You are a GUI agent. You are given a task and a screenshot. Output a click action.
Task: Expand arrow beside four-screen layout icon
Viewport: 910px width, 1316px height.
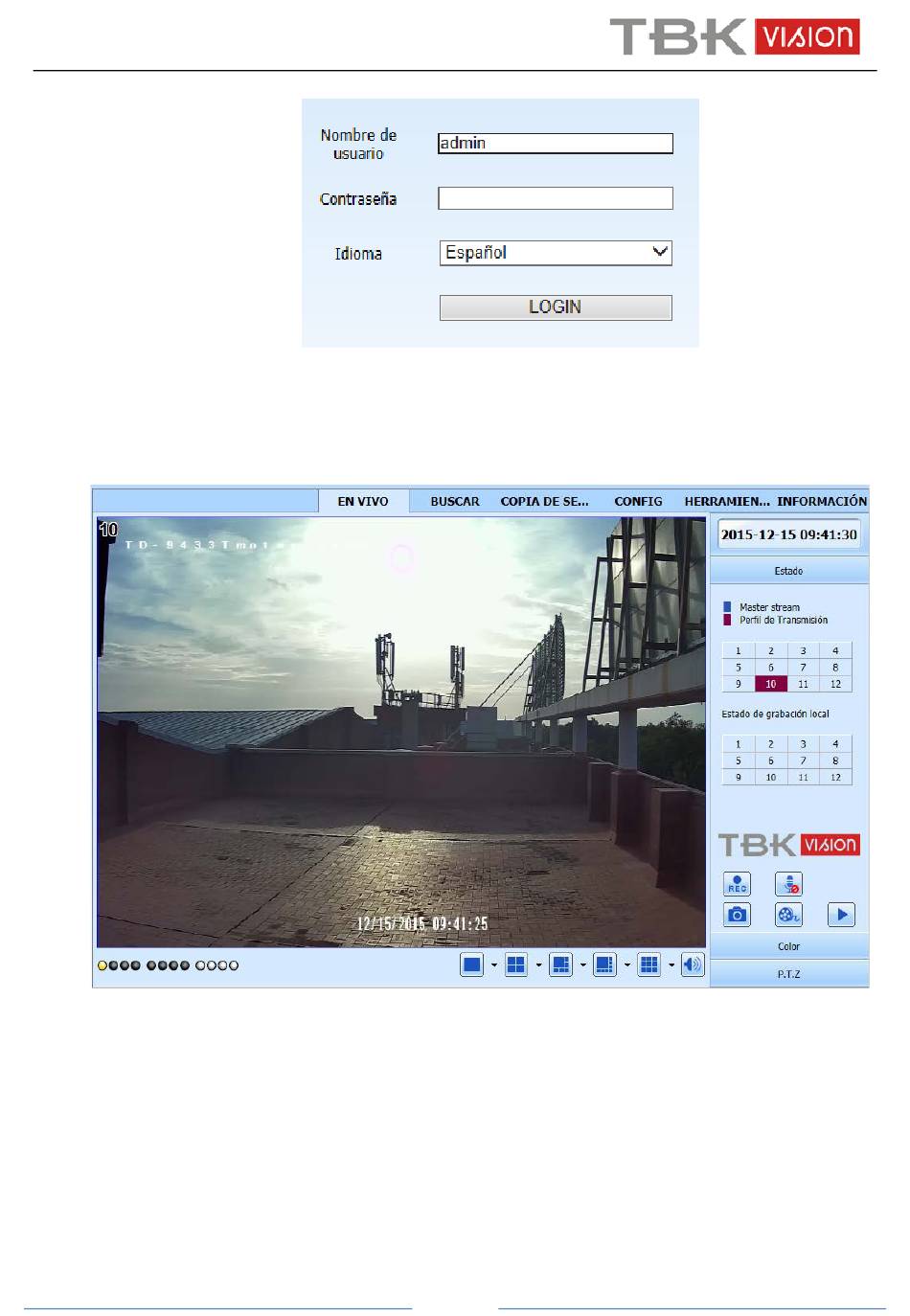[x=538, y=965]
